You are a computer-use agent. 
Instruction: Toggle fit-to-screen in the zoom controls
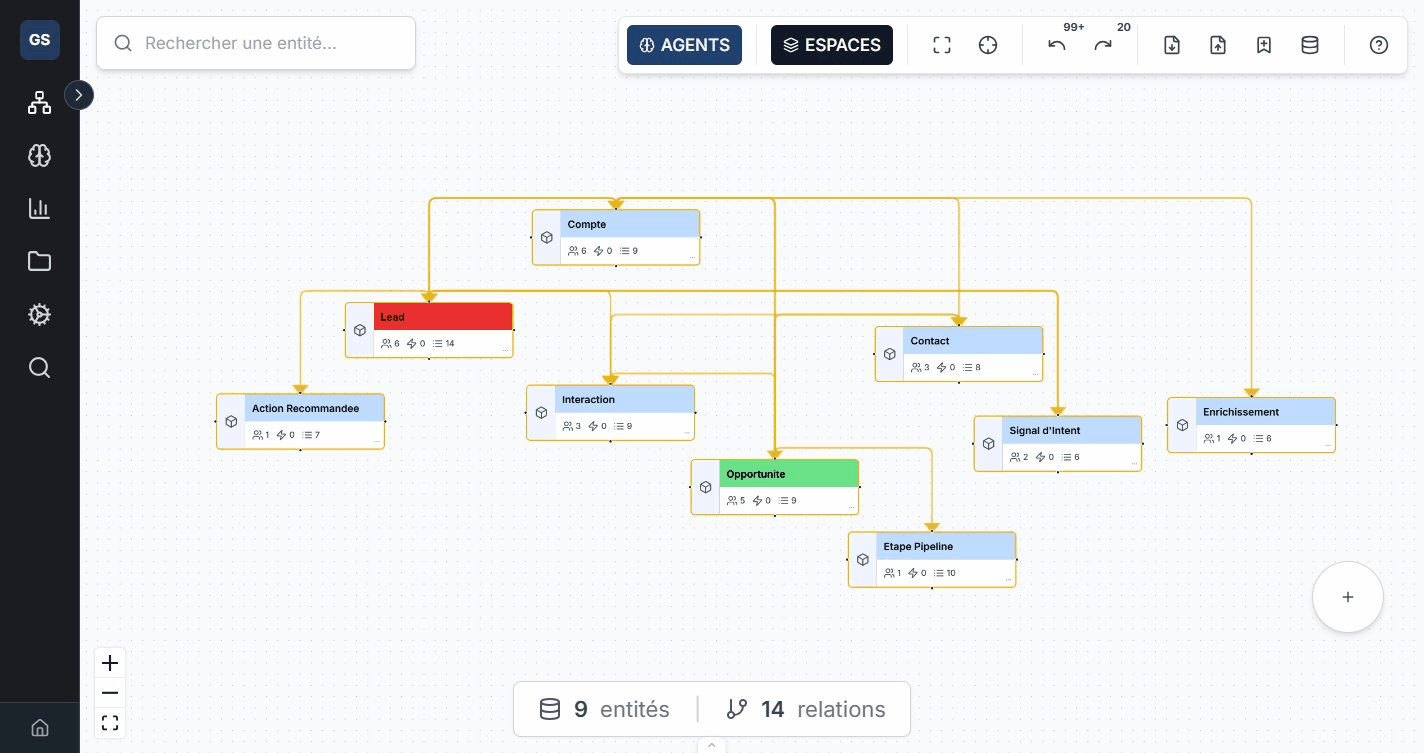pyautogui.click(x=110, y=722)
